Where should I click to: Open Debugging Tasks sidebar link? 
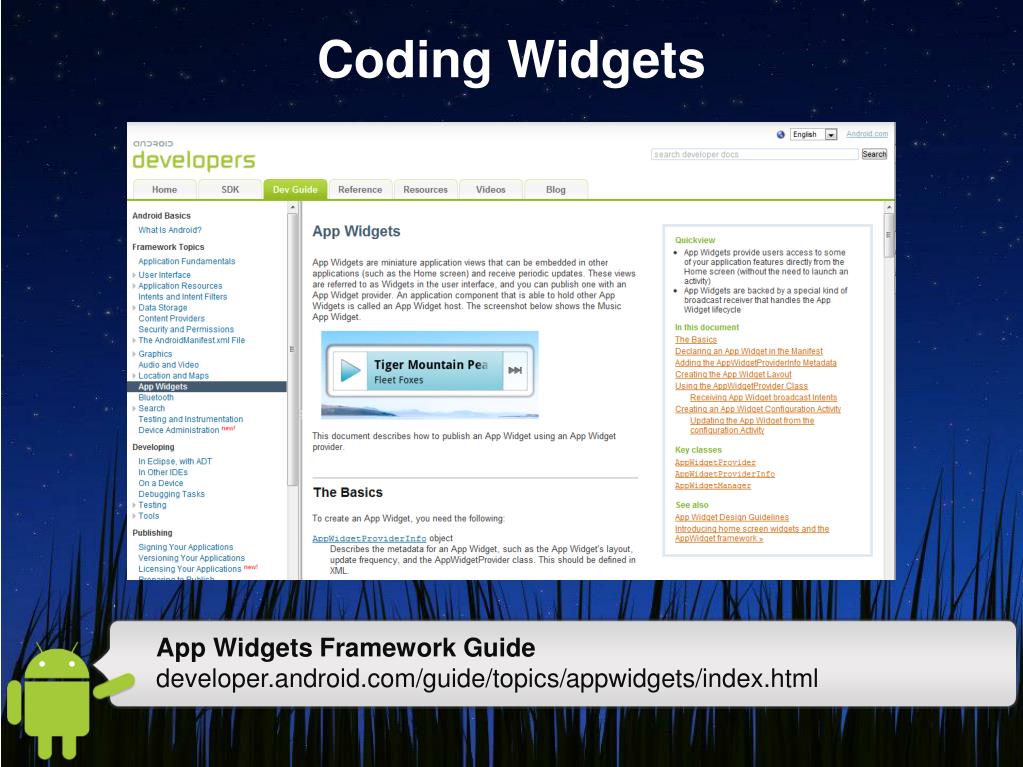172,494
